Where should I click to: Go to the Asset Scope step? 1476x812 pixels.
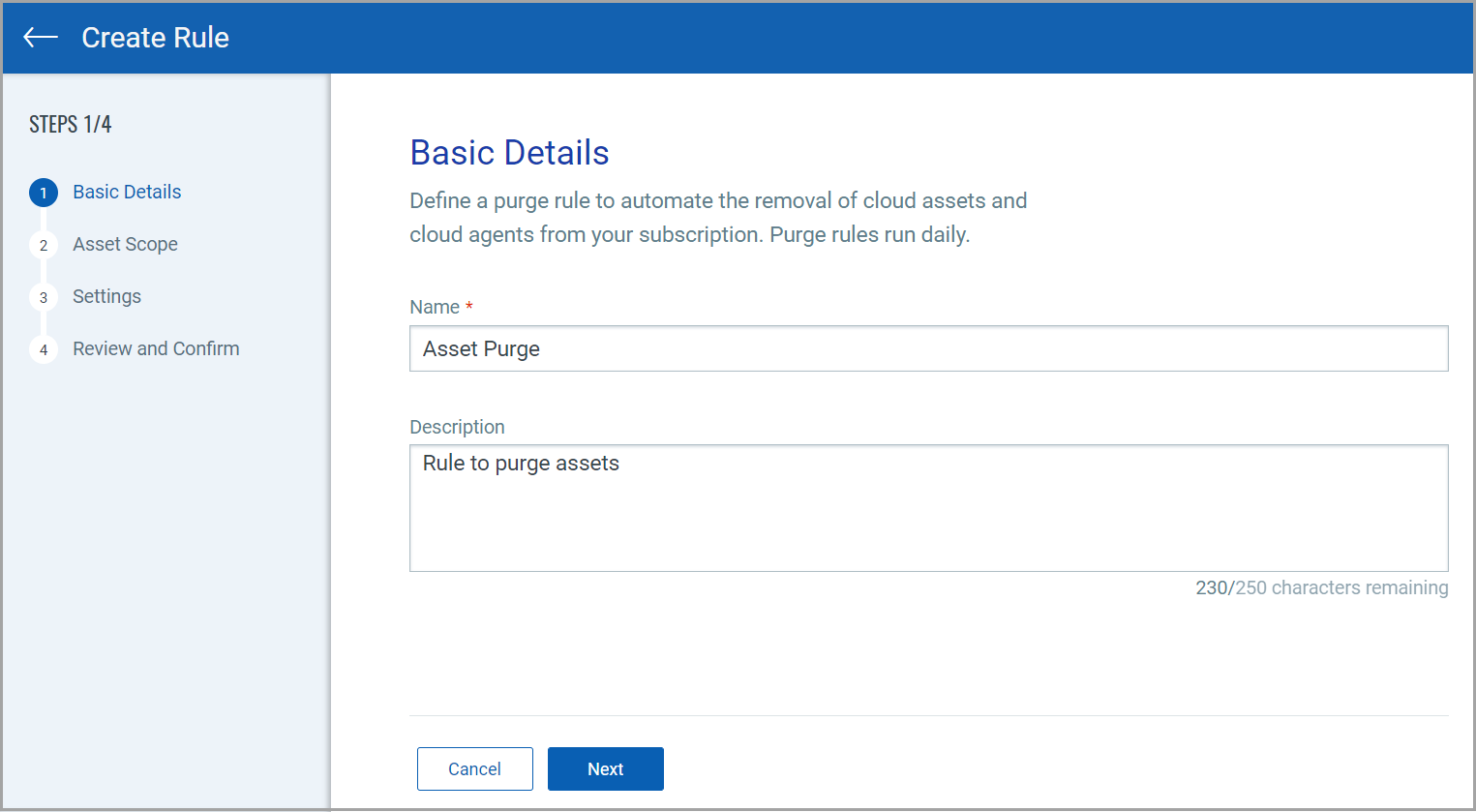point(125,244)
